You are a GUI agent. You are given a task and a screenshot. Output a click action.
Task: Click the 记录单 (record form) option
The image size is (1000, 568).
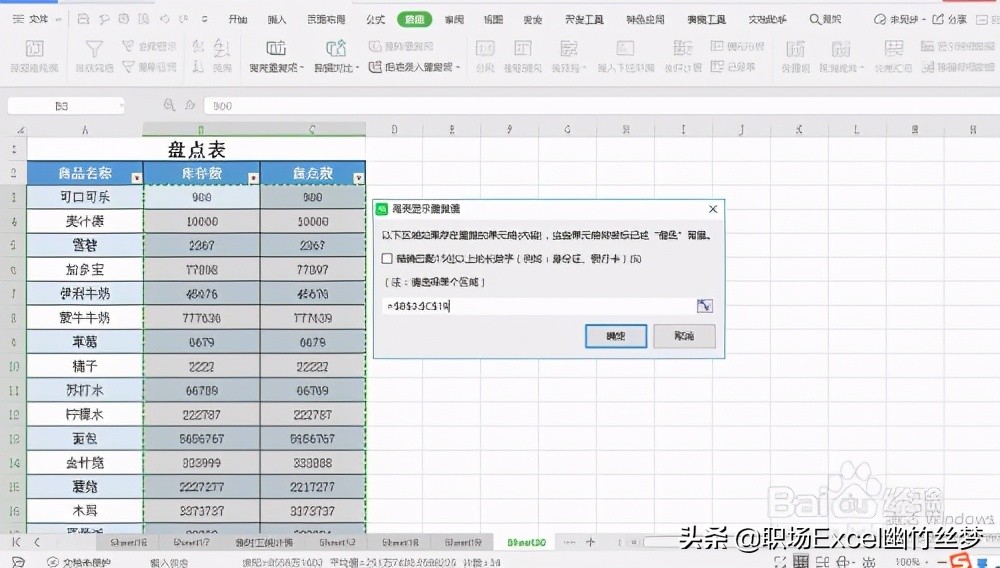coord(733,66)
